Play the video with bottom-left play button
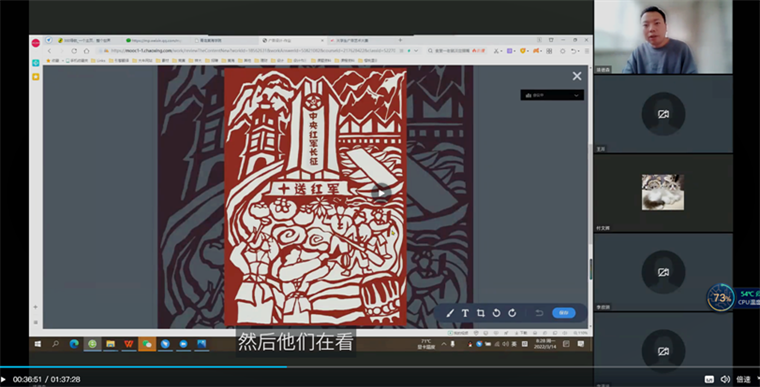 [3, 379]
